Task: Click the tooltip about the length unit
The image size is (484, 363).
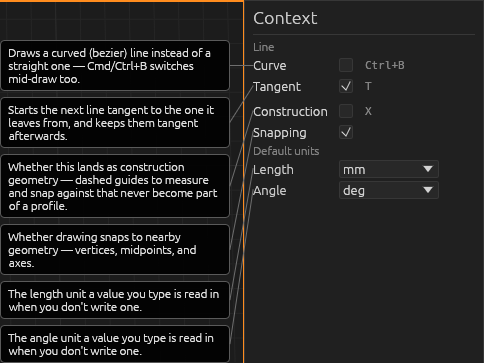Action: (115, 300)
